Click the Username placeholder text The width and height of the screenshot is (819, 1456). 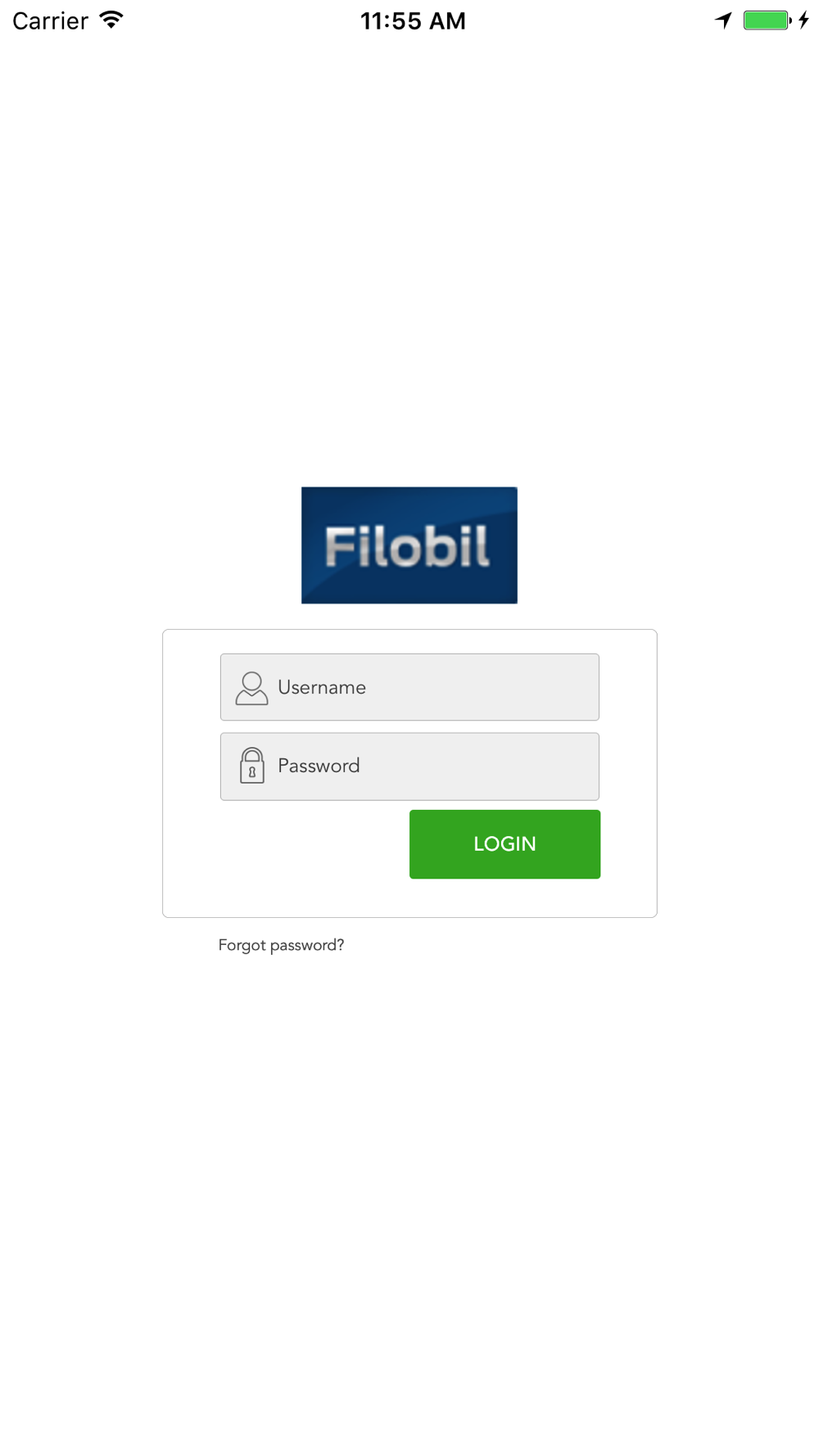tap(322, 687)
